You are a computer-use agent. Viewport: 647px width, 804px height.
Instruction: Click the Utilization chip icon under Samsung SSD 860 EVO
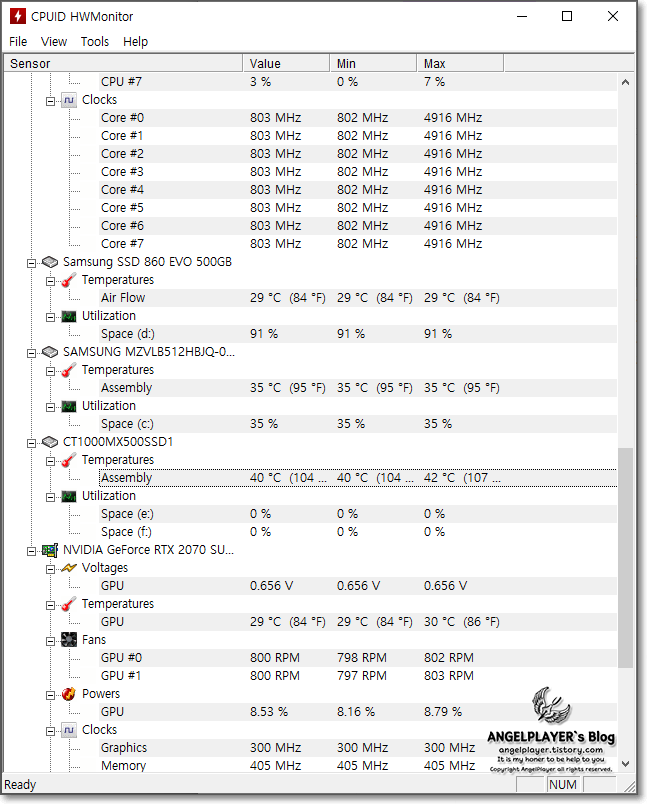click(x=69, y=316)
